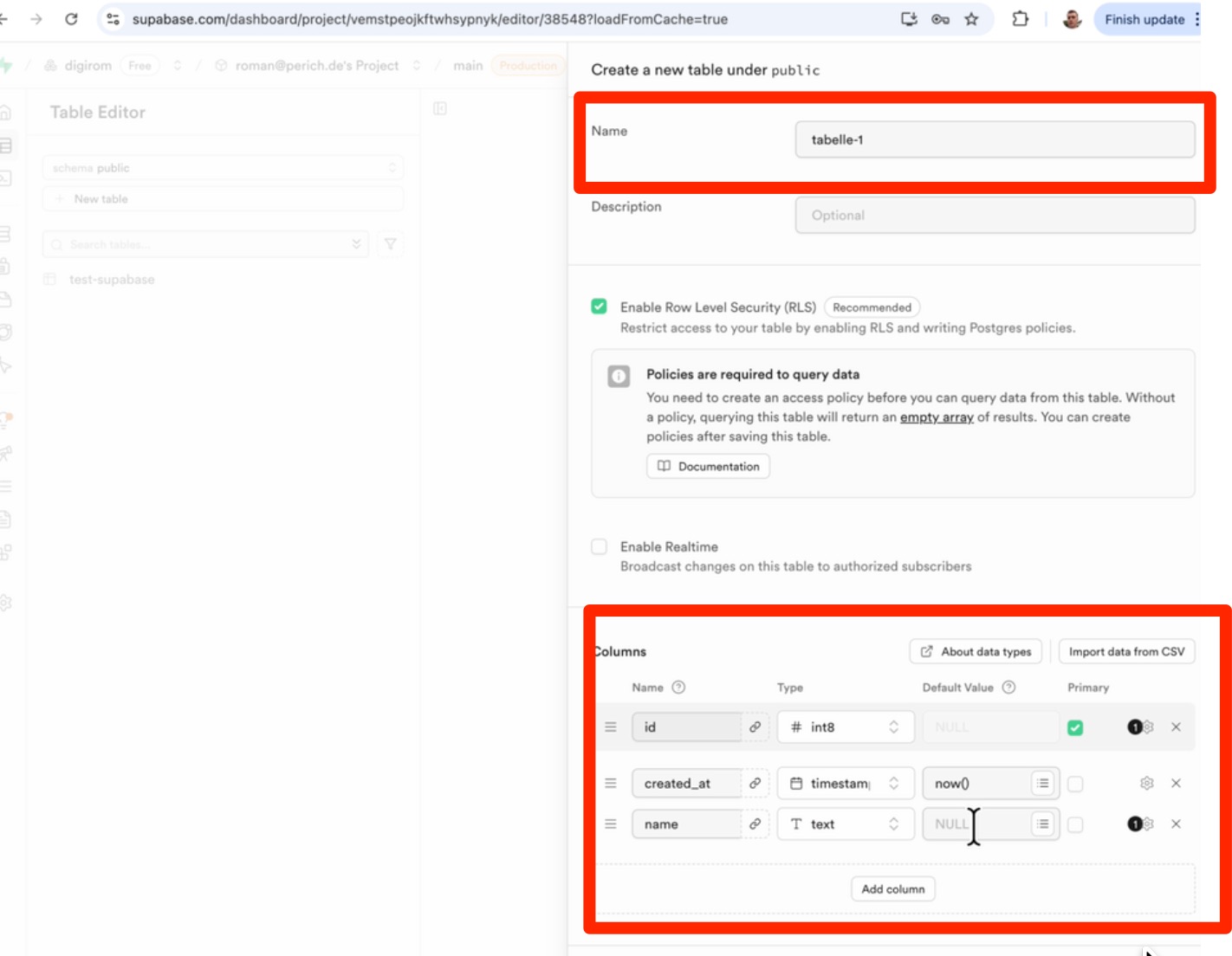Mark created_at column as primary
This screenshot has height=956, width=1232.
1075,785
